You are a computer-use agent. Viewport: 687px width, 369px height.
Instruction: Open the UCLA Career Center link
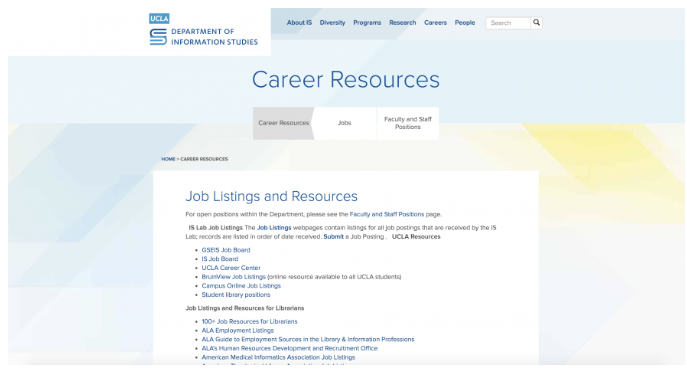(x=231, y=268)
